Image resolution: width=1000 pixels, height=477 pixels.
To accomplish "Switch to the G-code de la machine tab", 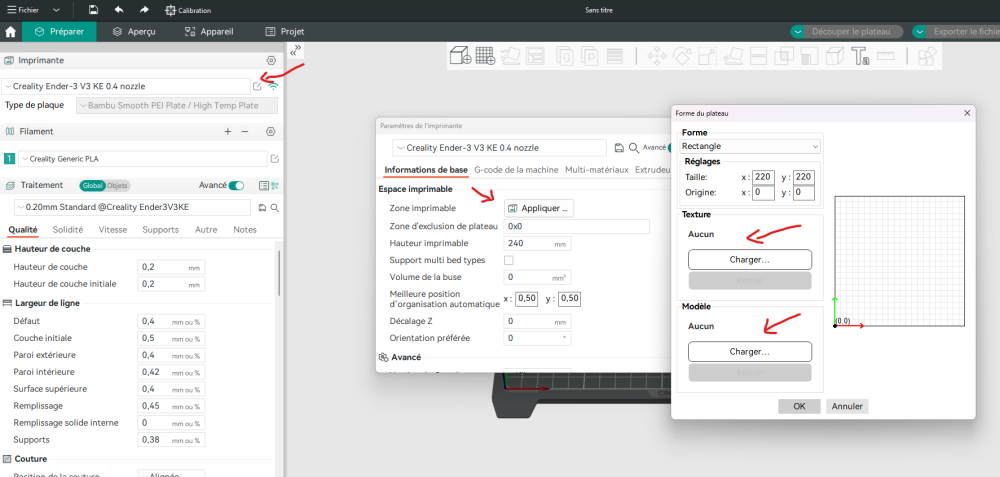I will [x=517, y=170].
